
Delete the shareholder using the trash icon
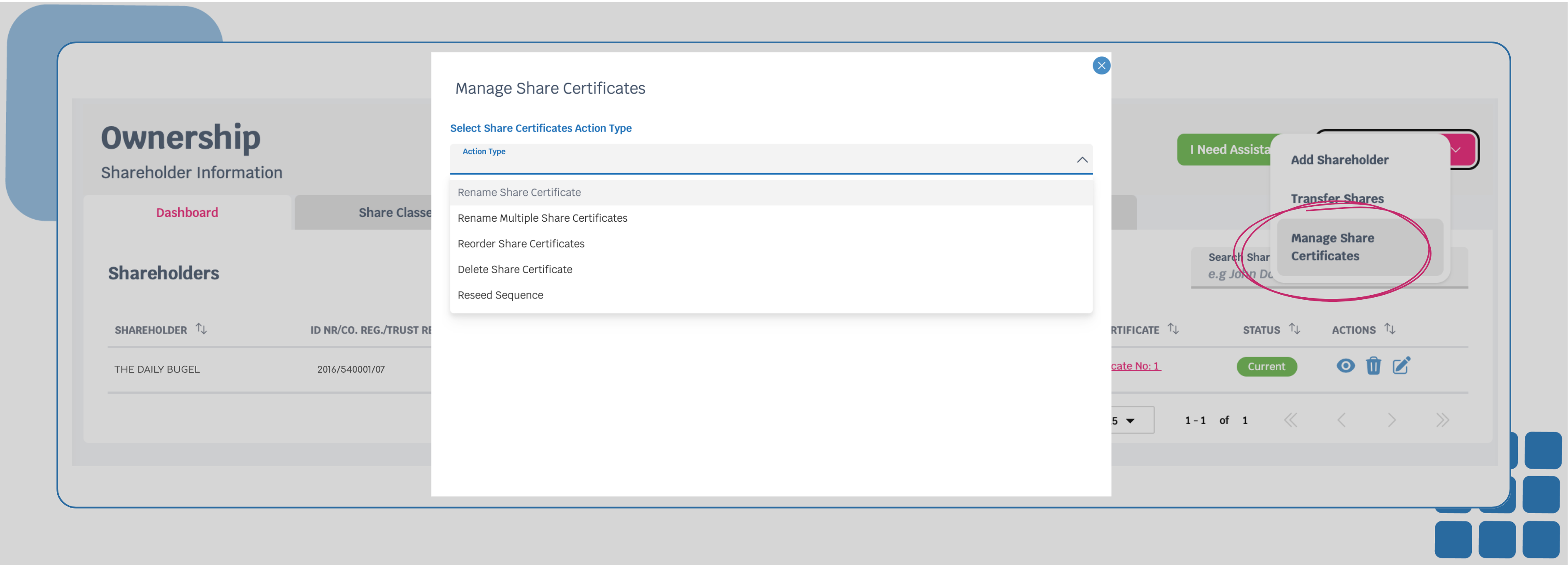tap(1373, 366)
